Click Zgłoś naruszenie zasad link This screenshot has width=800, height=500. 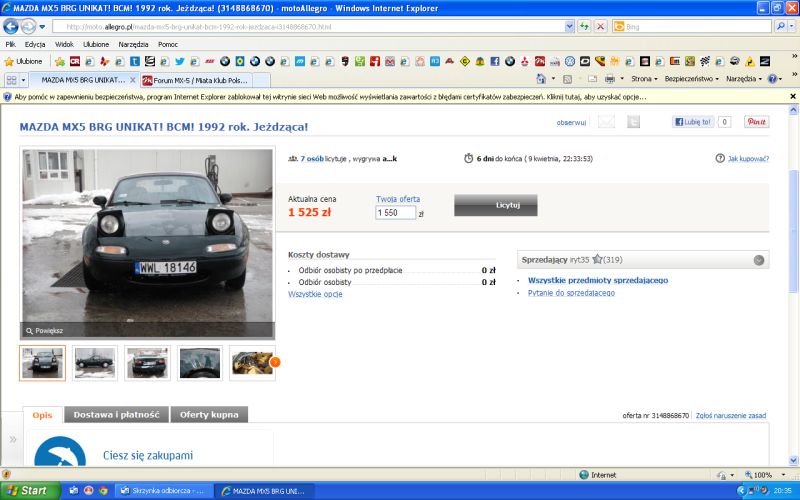coord(731,415)
